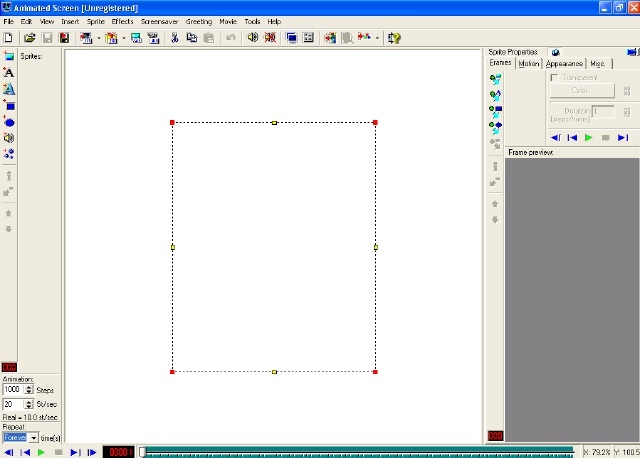This screenshot has width=640, height=458.
Task: Insert image sprite from left toolbar
Action: tap(9, 56)
